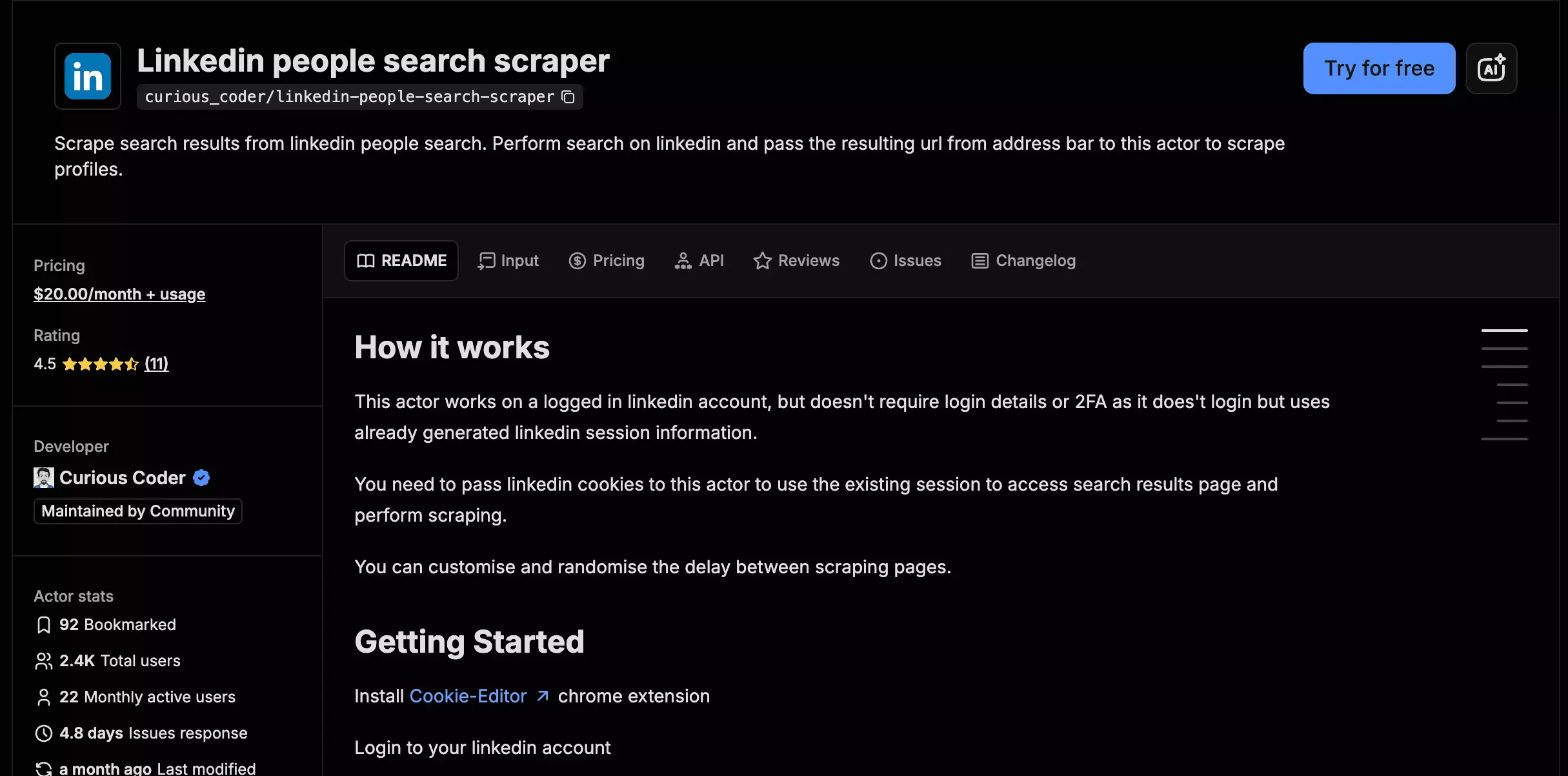Screen dimensions: 1568x776
Task: Click the verified badge next to Curious Coder
Action: tap(201, 478)
